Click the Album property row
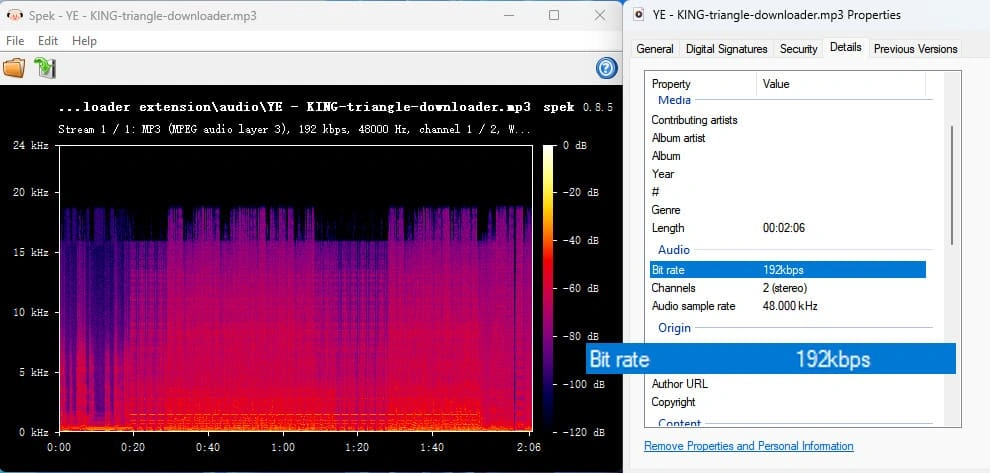Viewport: 990px width, 473px height. point(788,156)
